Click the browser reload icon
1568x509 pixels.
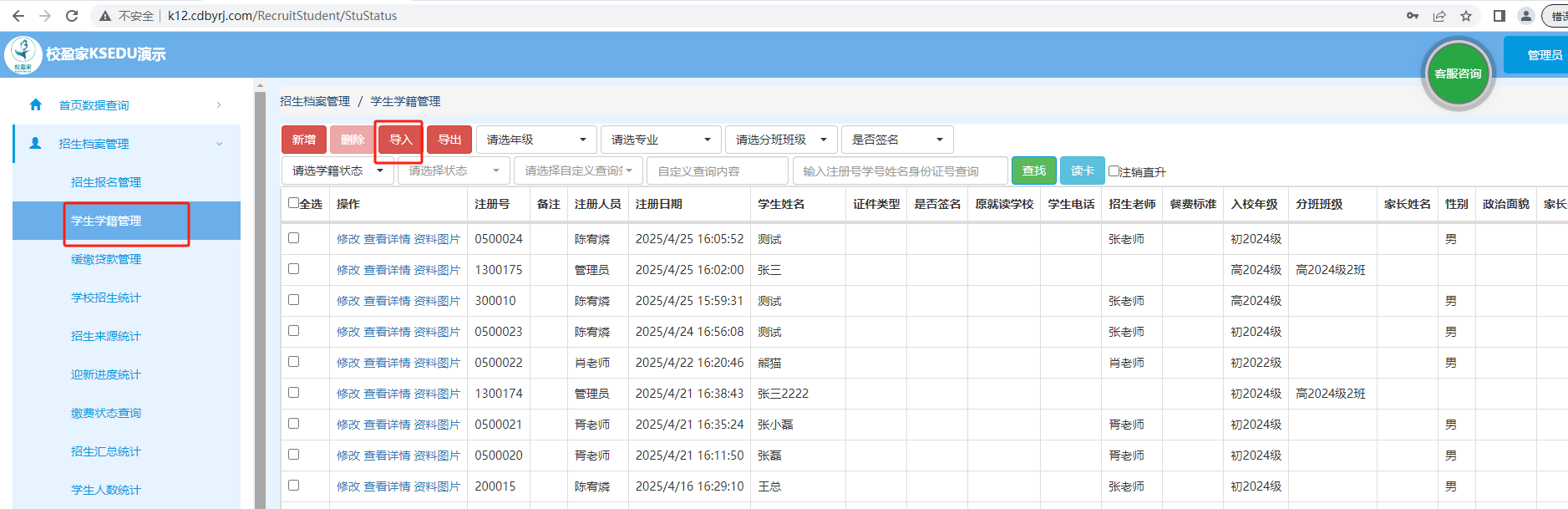(72, 16)
